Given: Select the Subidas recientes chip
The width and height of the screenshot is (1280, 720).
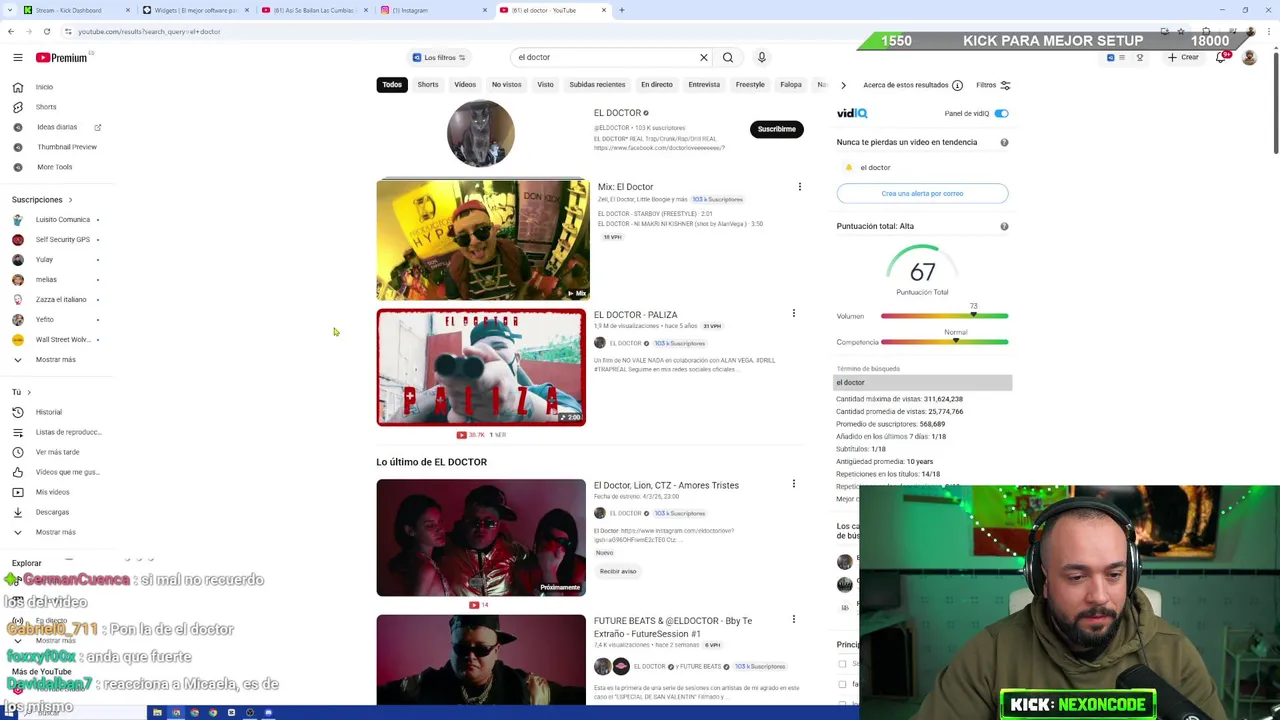Looking at the screenshot, I should coord(597,85).
